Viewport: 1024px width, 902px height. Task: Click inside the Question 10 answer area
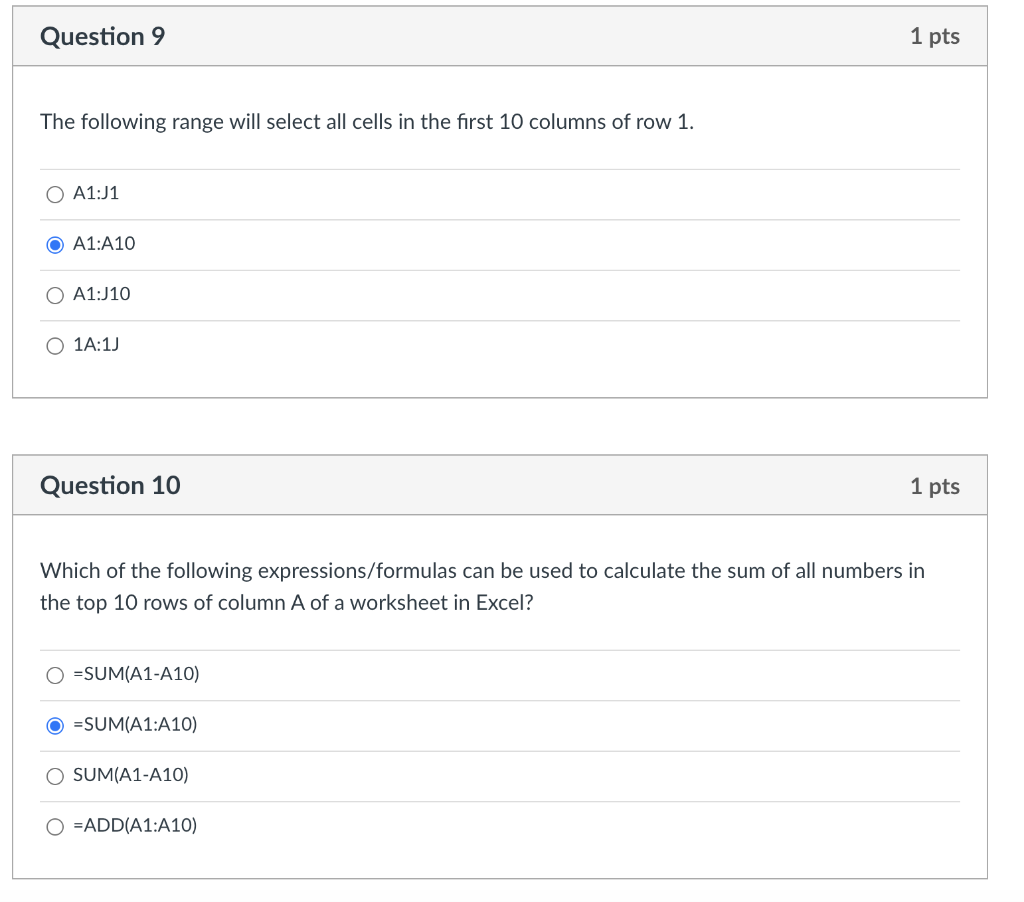tap(500, 750)
